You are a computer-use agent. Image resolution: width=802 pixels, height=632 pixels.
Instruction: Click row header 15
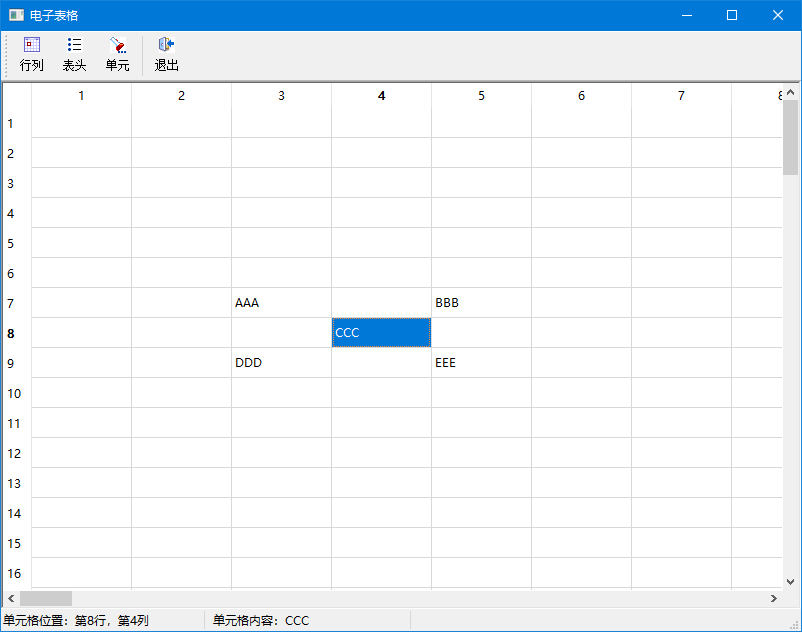pos(17,543)
